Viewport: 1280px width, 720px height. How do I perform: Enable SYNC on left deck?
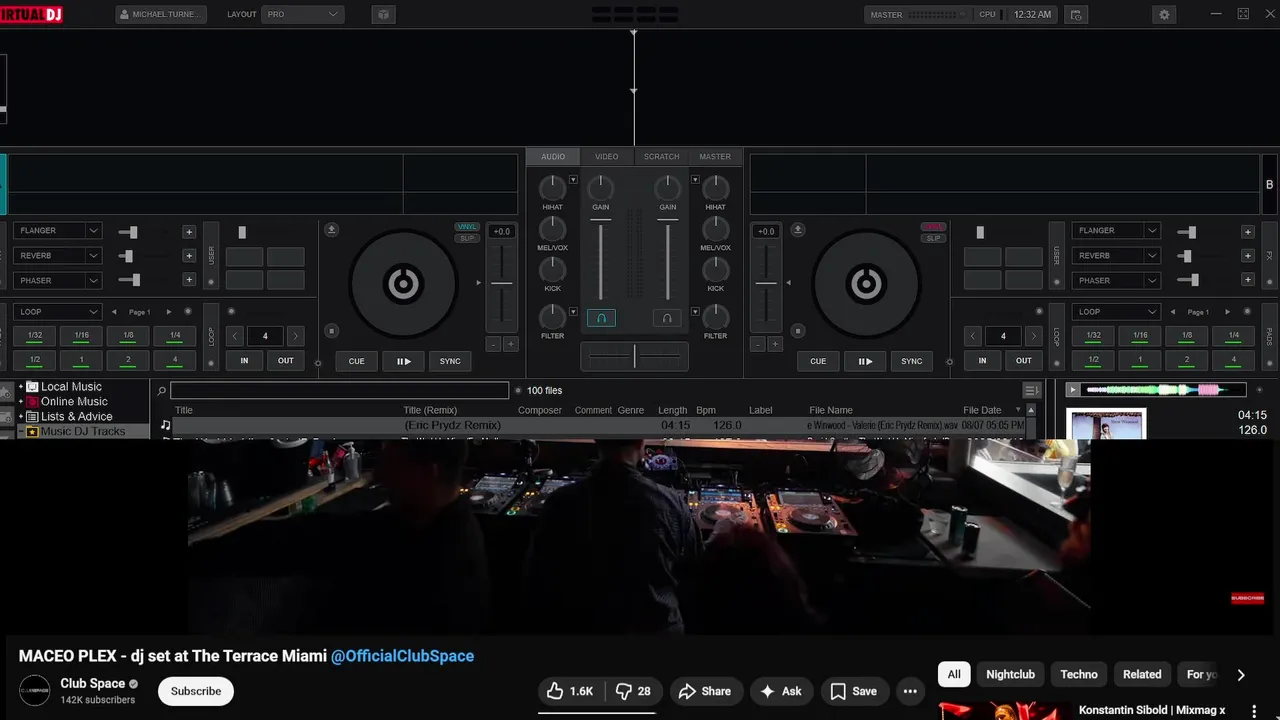[450, 361]
